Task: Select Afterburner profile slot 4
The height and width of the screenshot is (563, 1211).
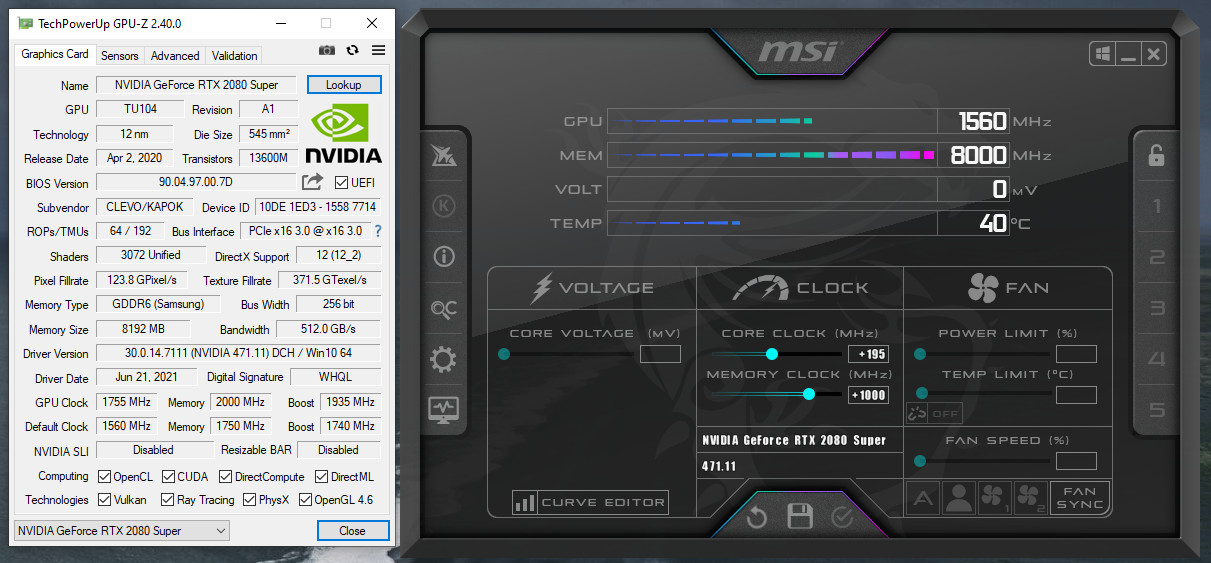Action: [x=1156, y=360]
